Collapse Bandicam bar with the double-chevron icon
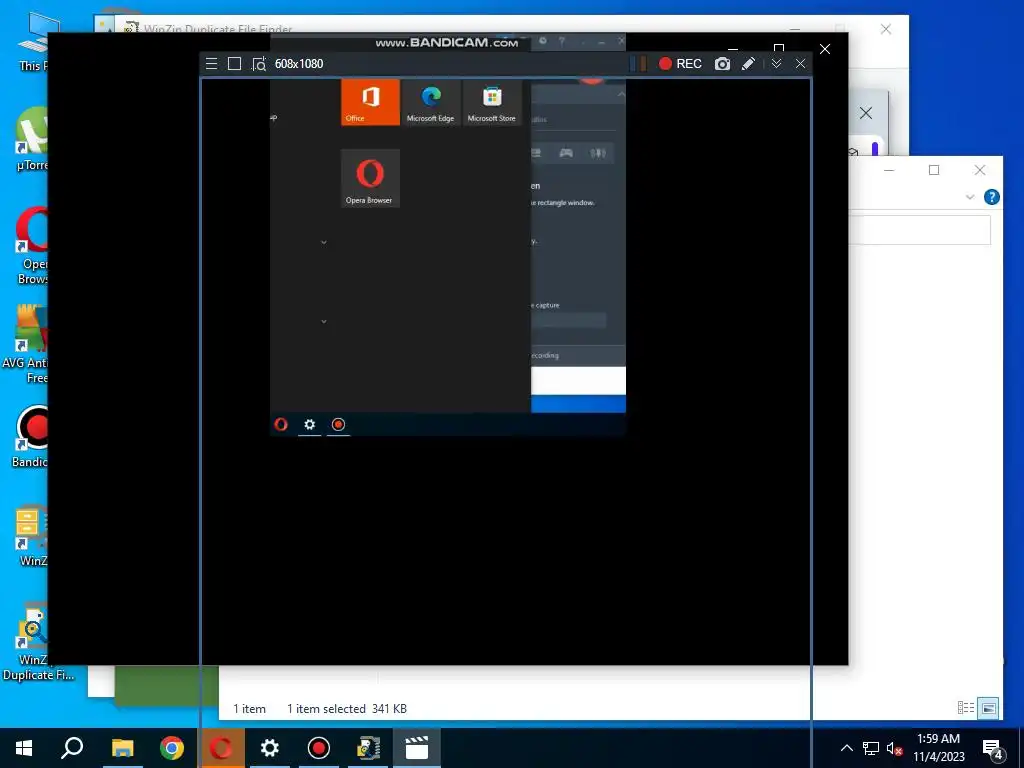This screenshot has height=768, width=1024. [776, 63]
